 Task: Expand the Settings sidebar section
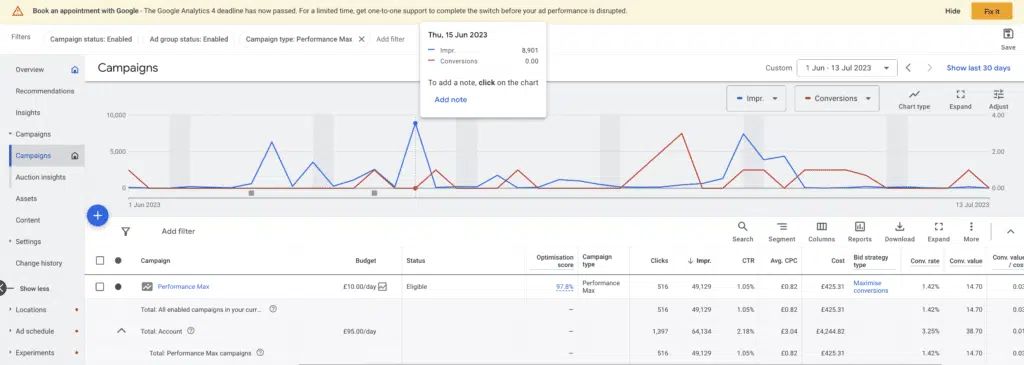tap(10, 242)
